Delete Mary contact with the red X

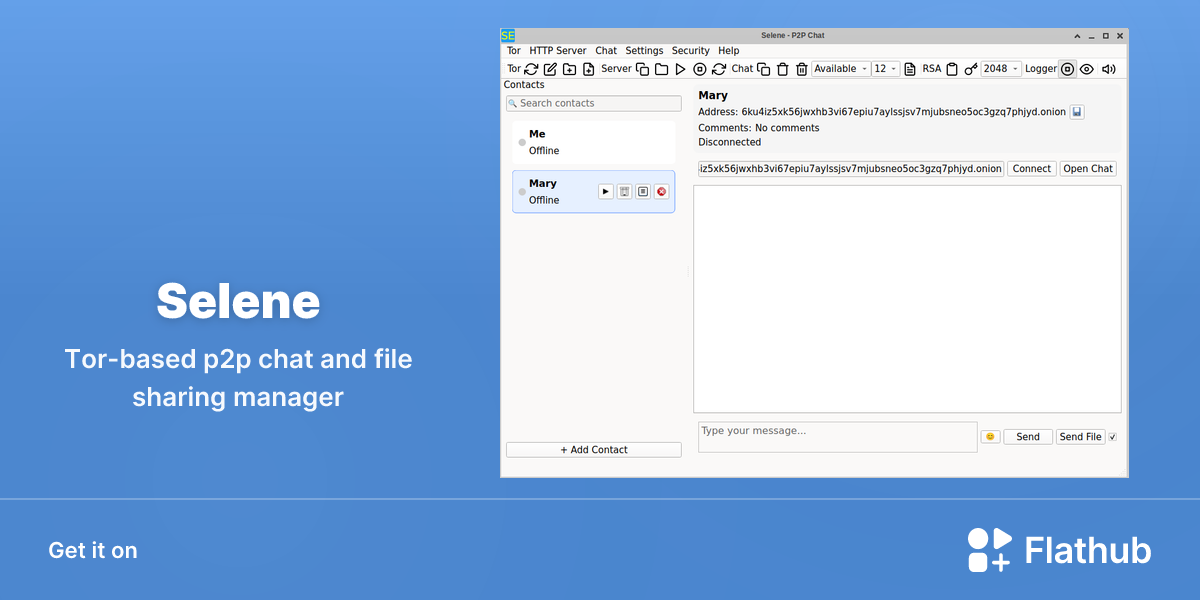click(x=662, y=191)
